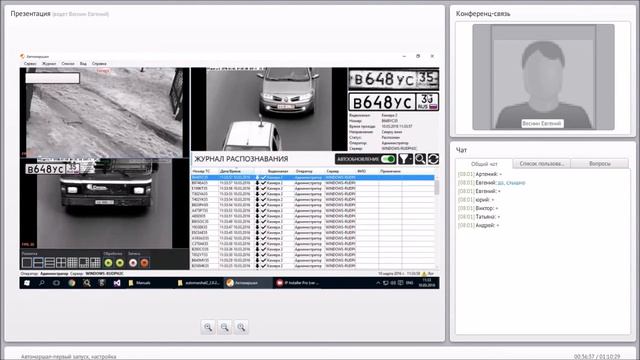Image resolution: width=640 pixels, height=360 pixels.
Task: Click the bottom-left bus camera view
Action: click(104, 203)
